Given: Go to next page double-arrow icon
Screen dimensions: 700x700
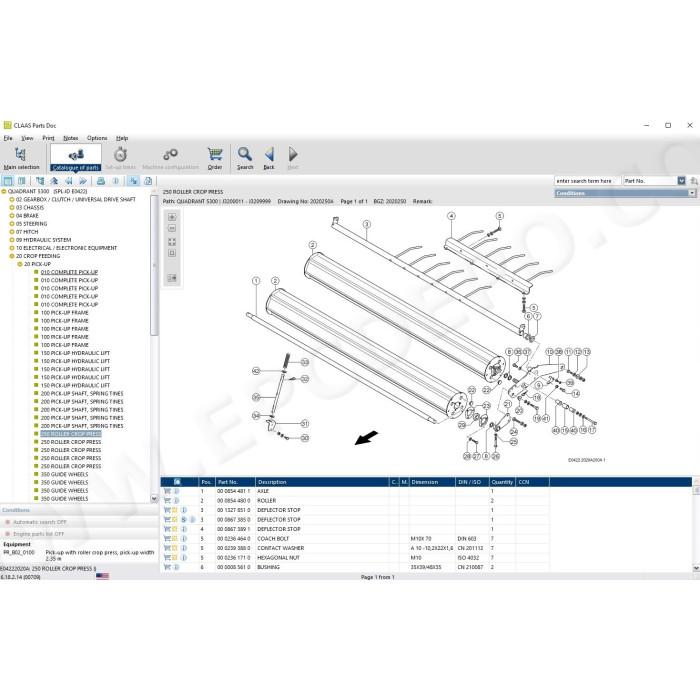Looking at the screenshot, I should point(83,181).
